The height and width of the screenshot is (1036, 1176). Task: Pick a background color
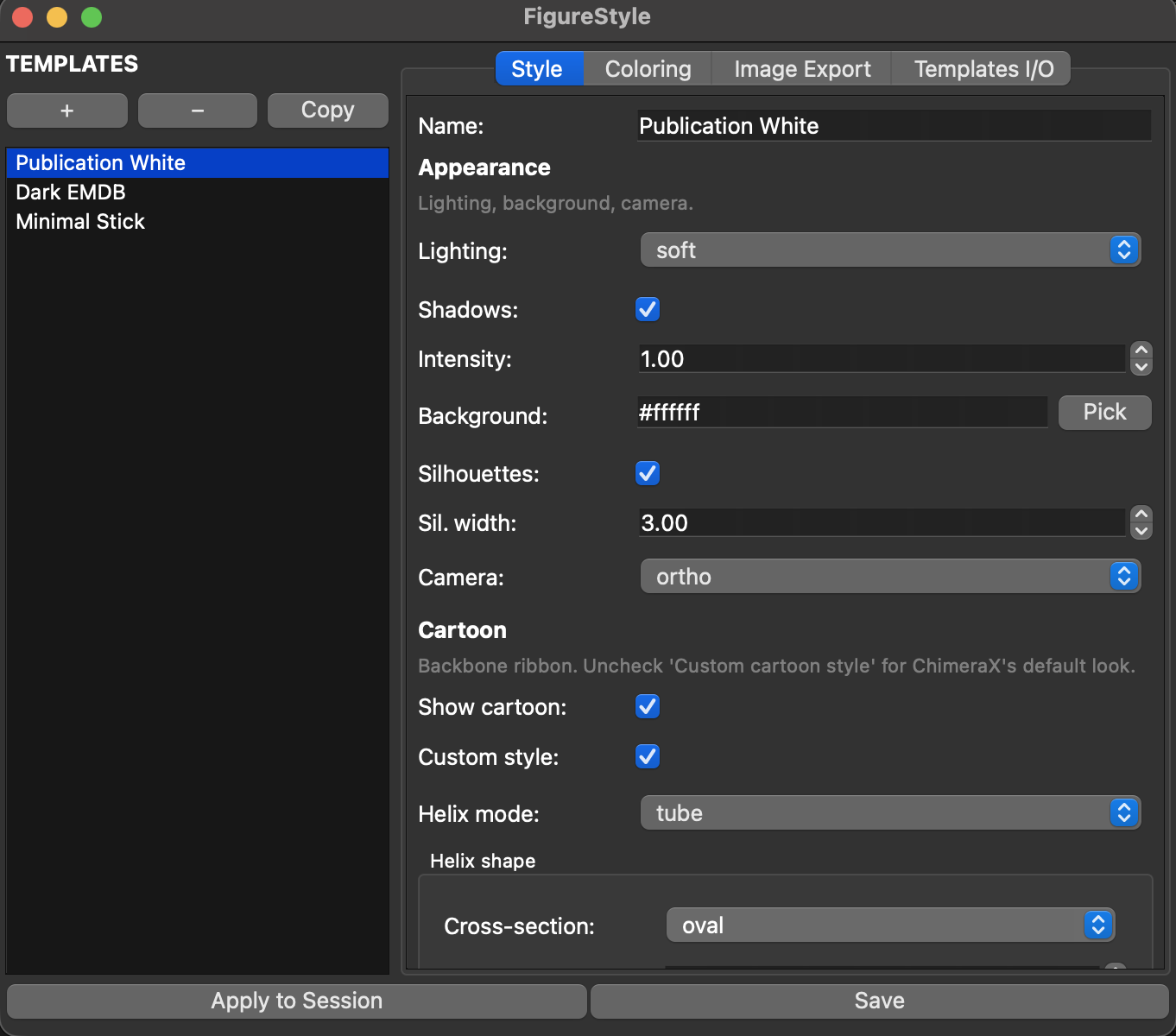click(x=1104, y=413)
